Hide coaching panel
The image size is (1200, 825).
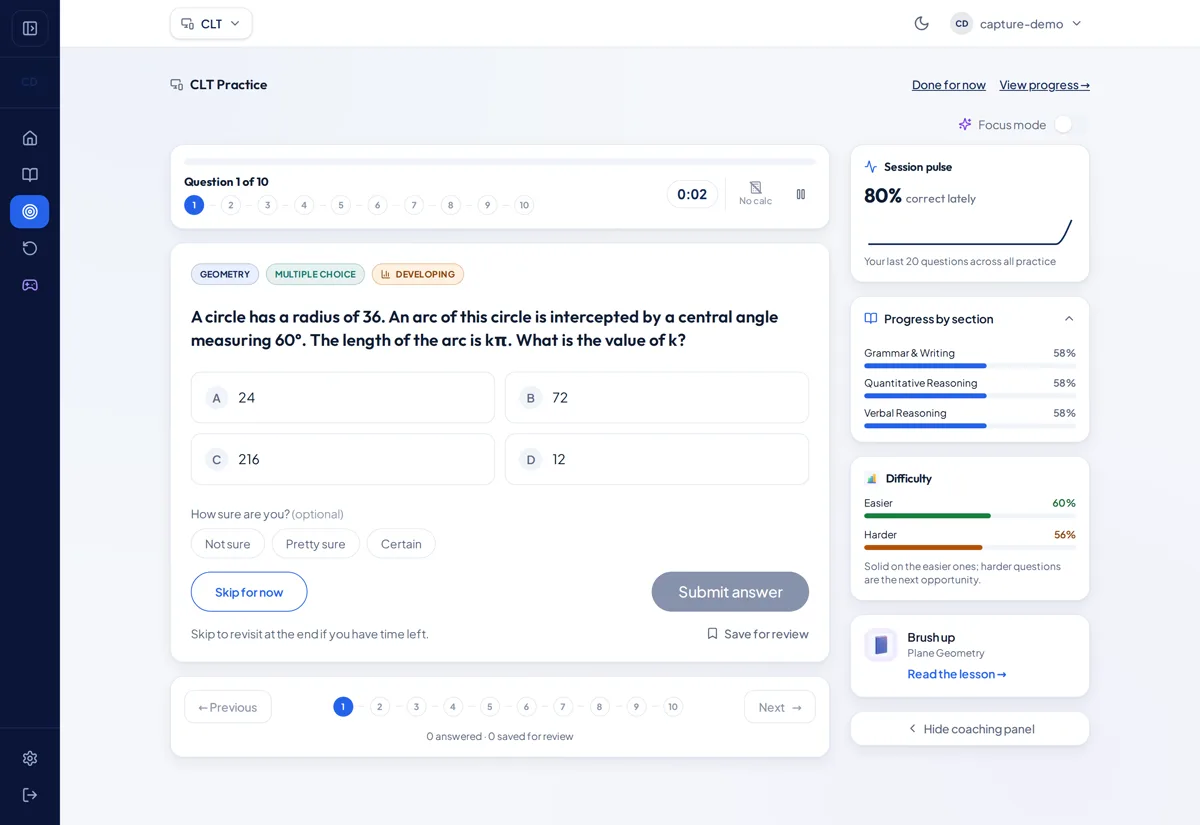970,729
